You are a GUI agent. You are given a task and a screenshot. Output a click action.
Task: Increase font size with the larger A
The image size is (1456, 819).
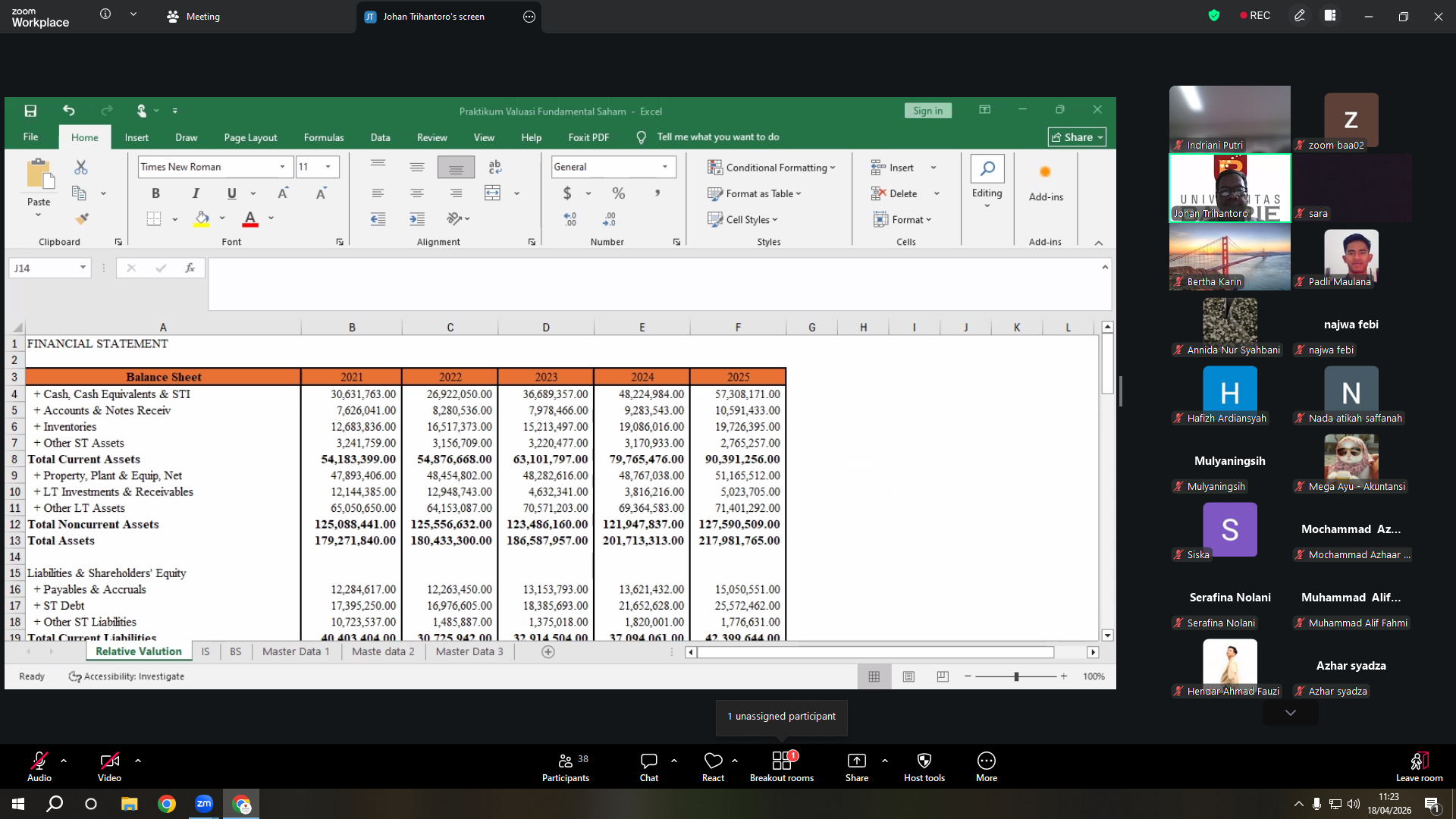coord(283,193)
